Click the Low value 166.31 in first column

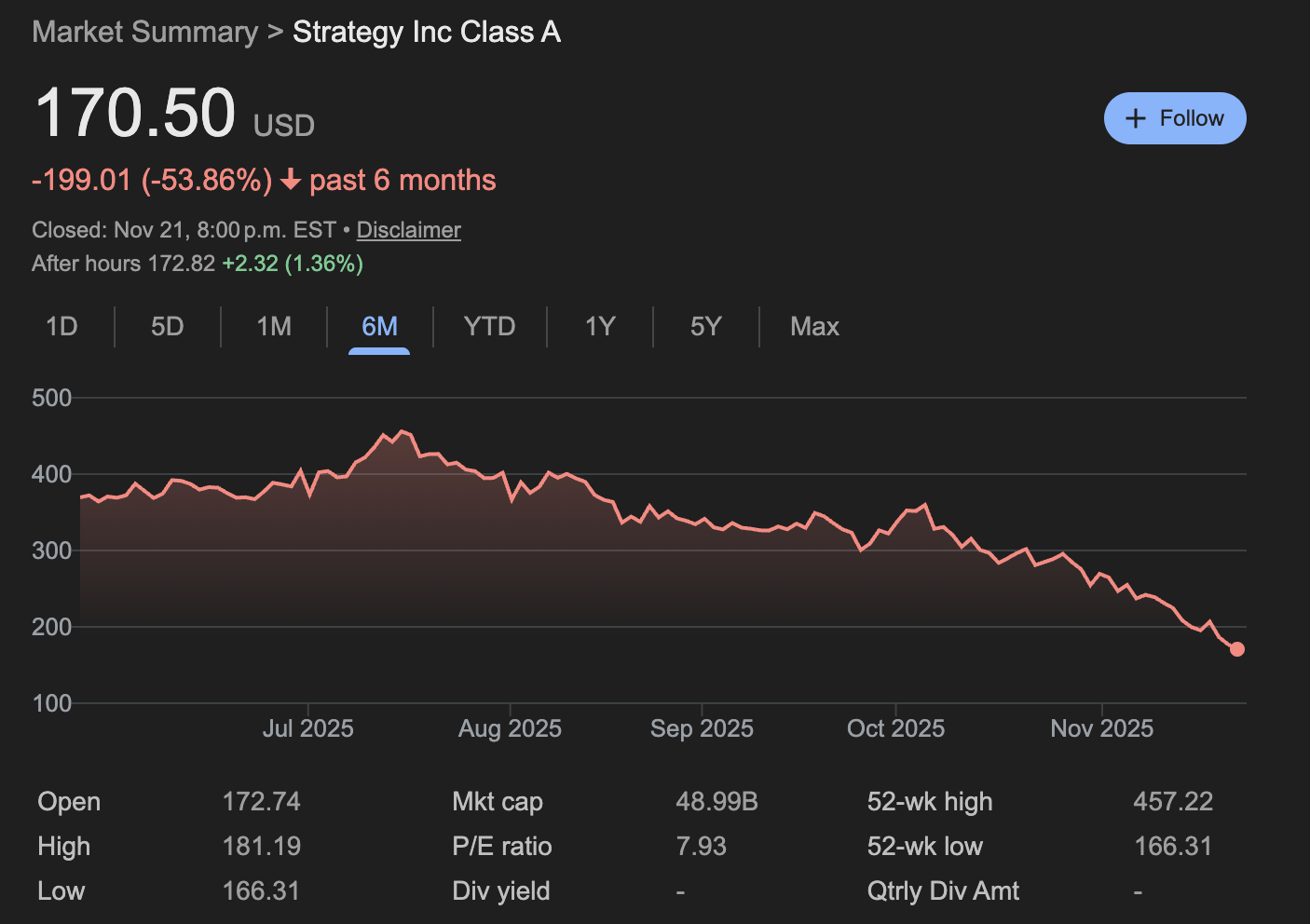coord(262,891)
